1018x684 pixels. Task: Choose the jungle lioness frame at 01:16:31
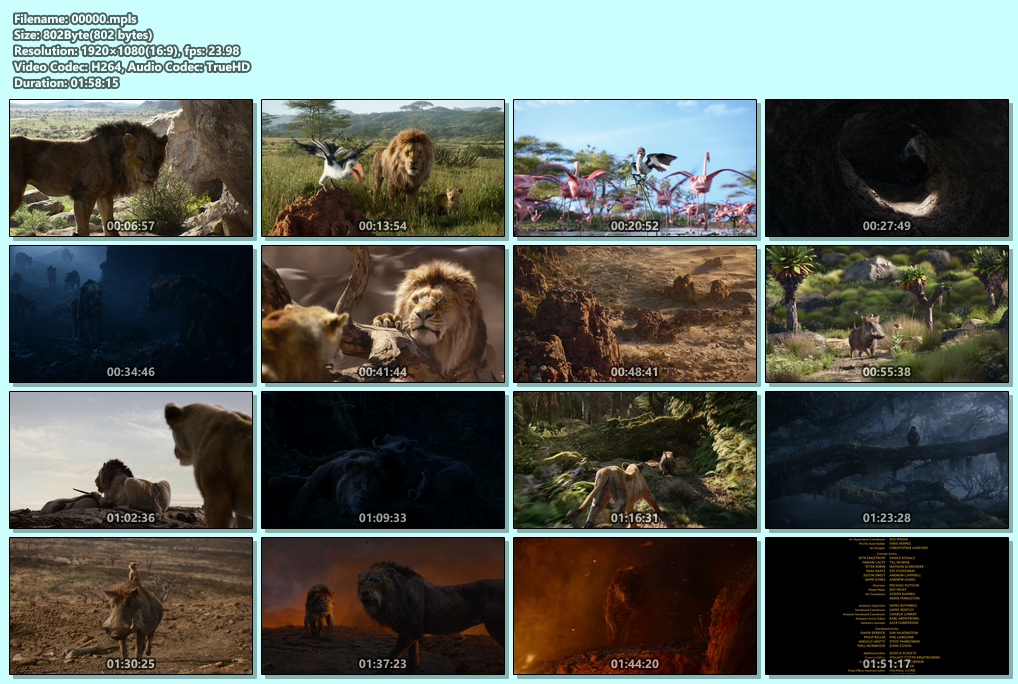(635, 460)
